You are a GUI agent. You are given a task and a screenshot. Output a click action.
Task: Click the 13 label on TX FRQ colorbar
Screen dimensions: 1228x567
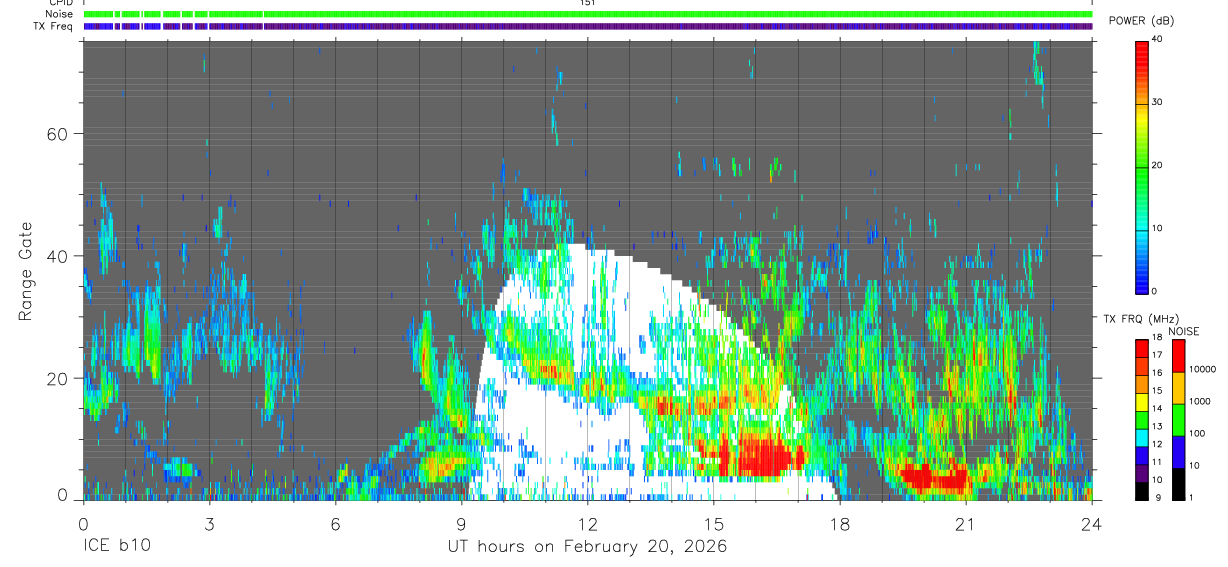(x=1158, y=426)
